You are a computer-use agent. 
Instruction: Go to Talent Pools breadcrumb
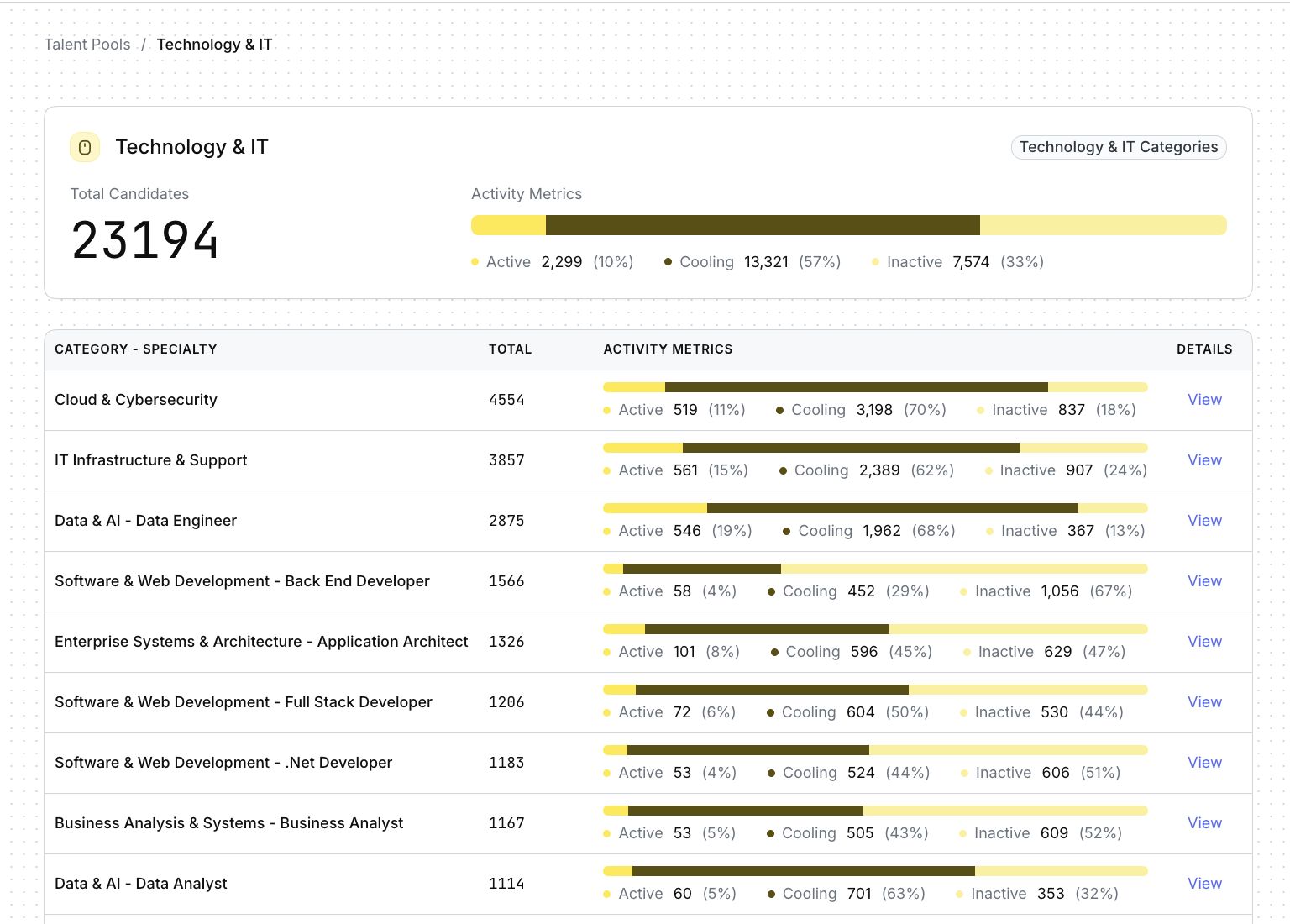87,45
